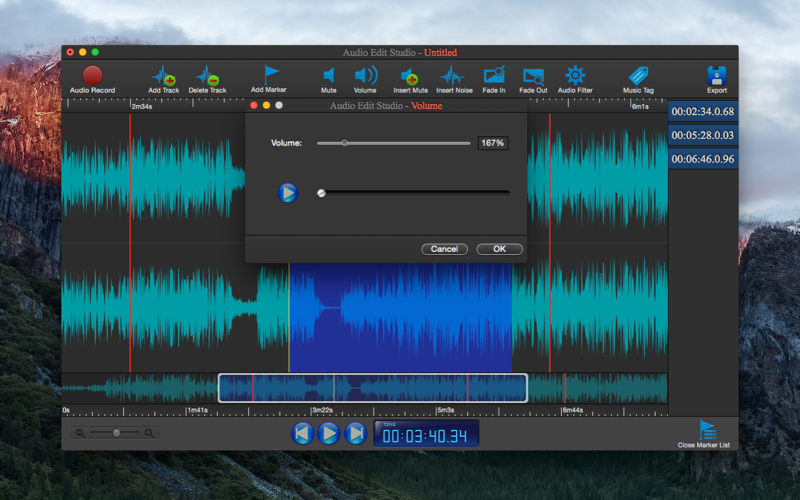Apply the Fade Out tool
This screenshot has height=500, width=800.
click(533, 75)
